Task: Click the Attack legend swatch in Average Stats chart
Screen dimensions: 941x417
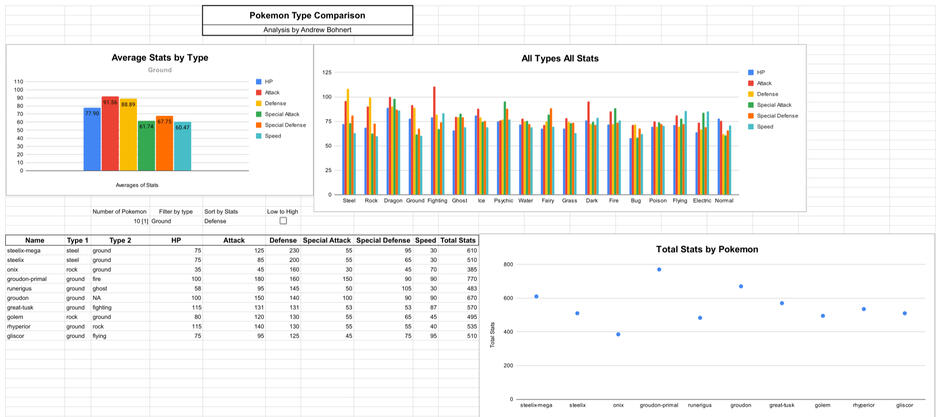Action: point(258,93)
